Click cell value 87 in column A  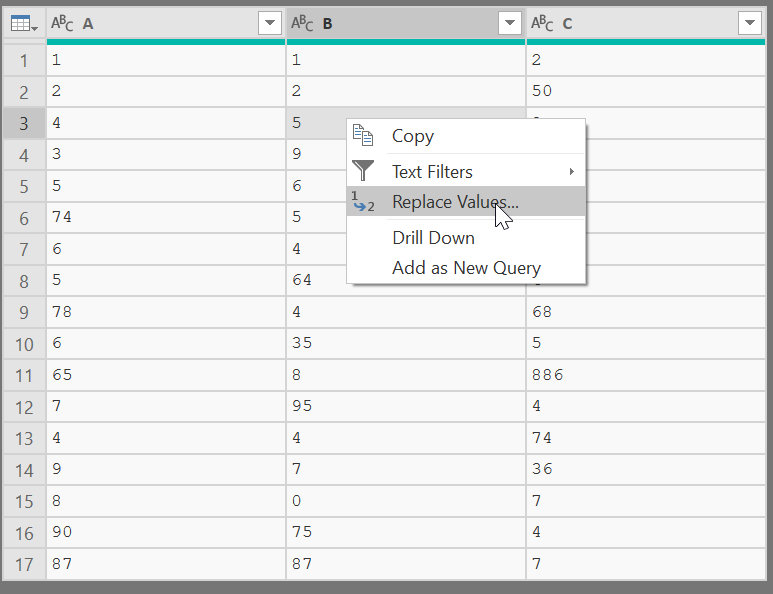coord(62,563)
